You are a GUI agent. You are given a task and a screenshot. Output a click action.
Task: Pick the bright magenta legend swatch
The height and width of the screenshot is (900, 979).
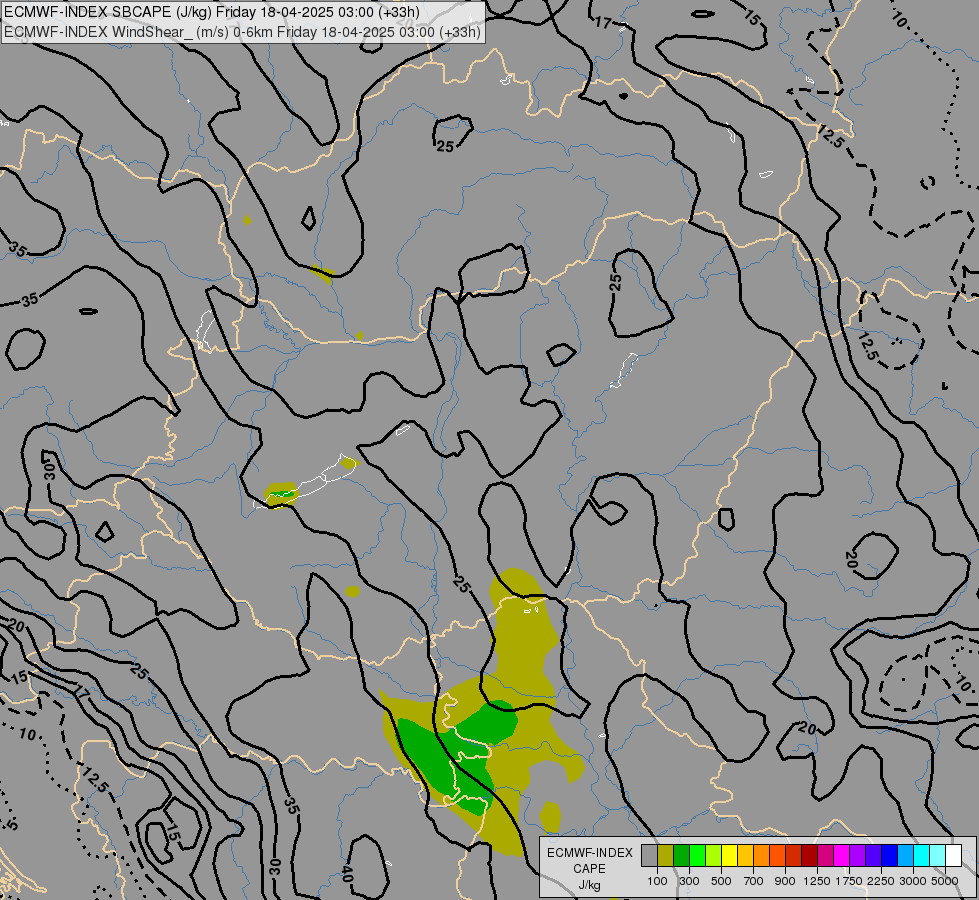click(842, 855)
